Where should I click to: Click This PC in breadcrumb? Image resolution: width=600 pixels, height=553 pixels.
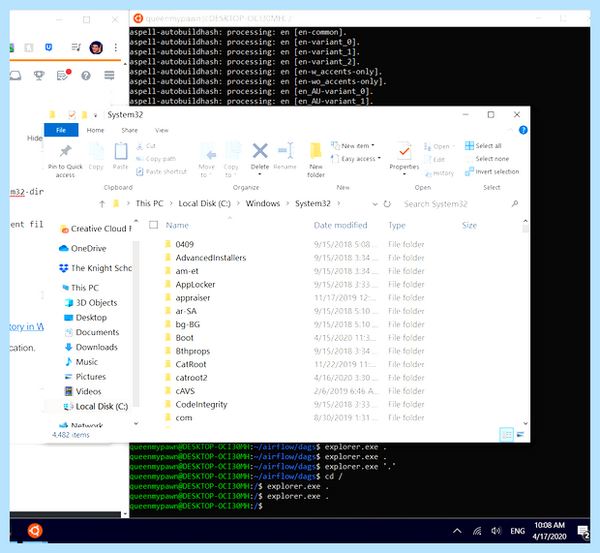coord(150,204)
